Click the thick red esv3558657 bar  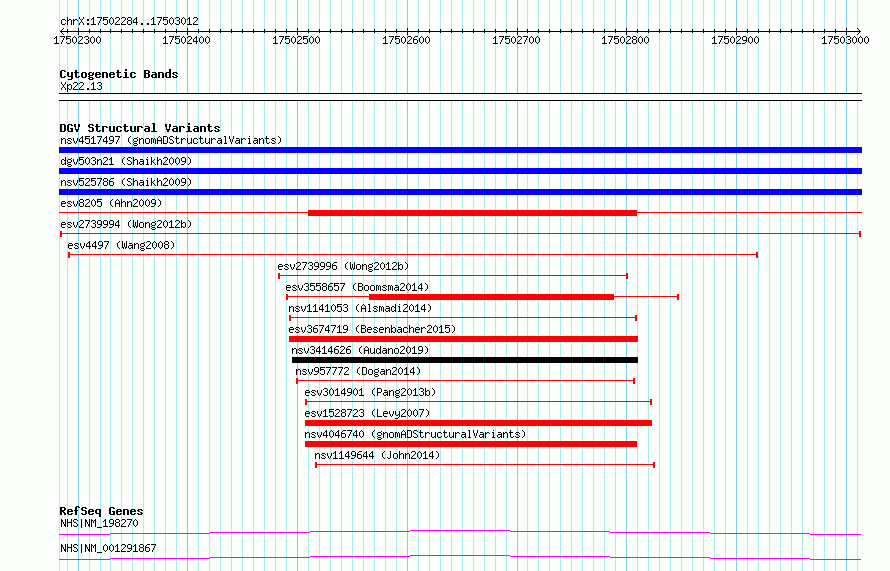pyautogui.click(x=492, y=297)
